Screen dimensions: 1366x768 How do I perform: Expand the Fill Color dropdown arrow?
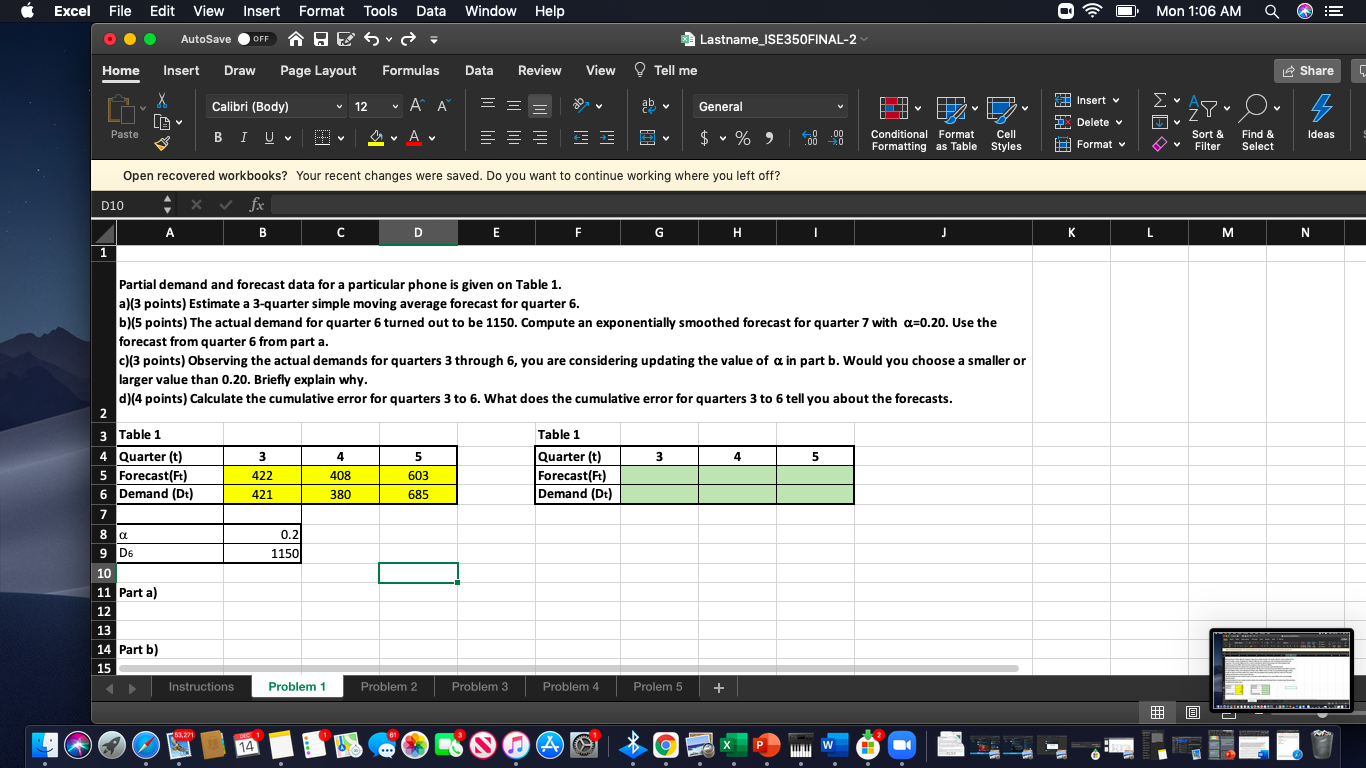[x=392, y=137]
